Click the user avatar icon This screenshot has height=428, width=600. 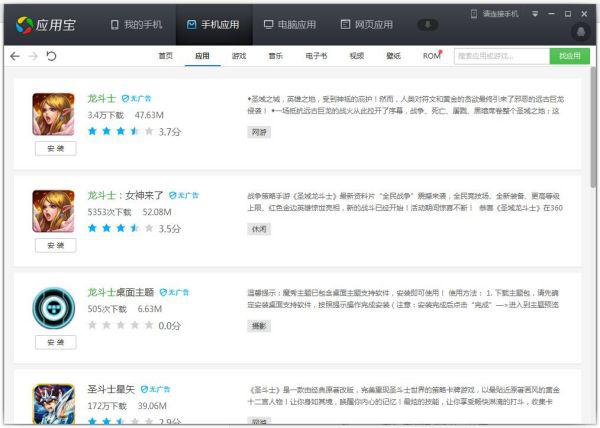(x=581, y=32)
